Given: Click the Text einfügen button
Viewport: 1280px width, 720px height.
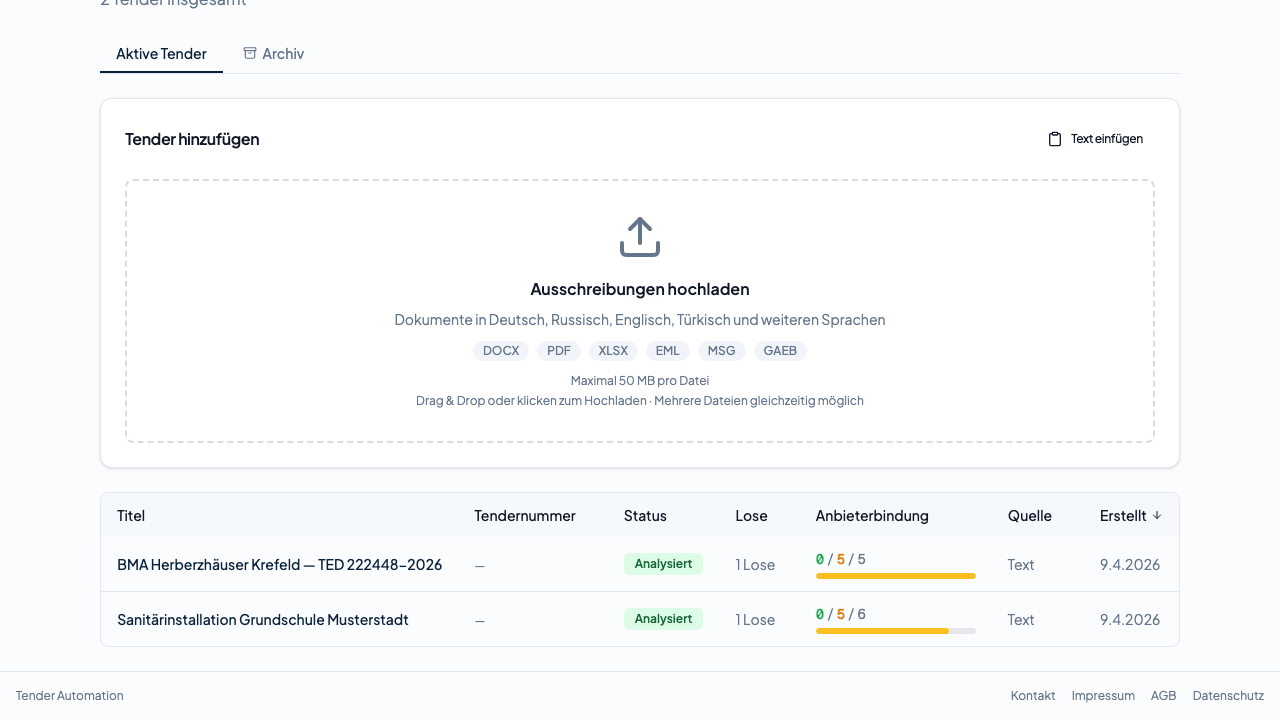Looking at the screenshot, I should coord(1095,138).
